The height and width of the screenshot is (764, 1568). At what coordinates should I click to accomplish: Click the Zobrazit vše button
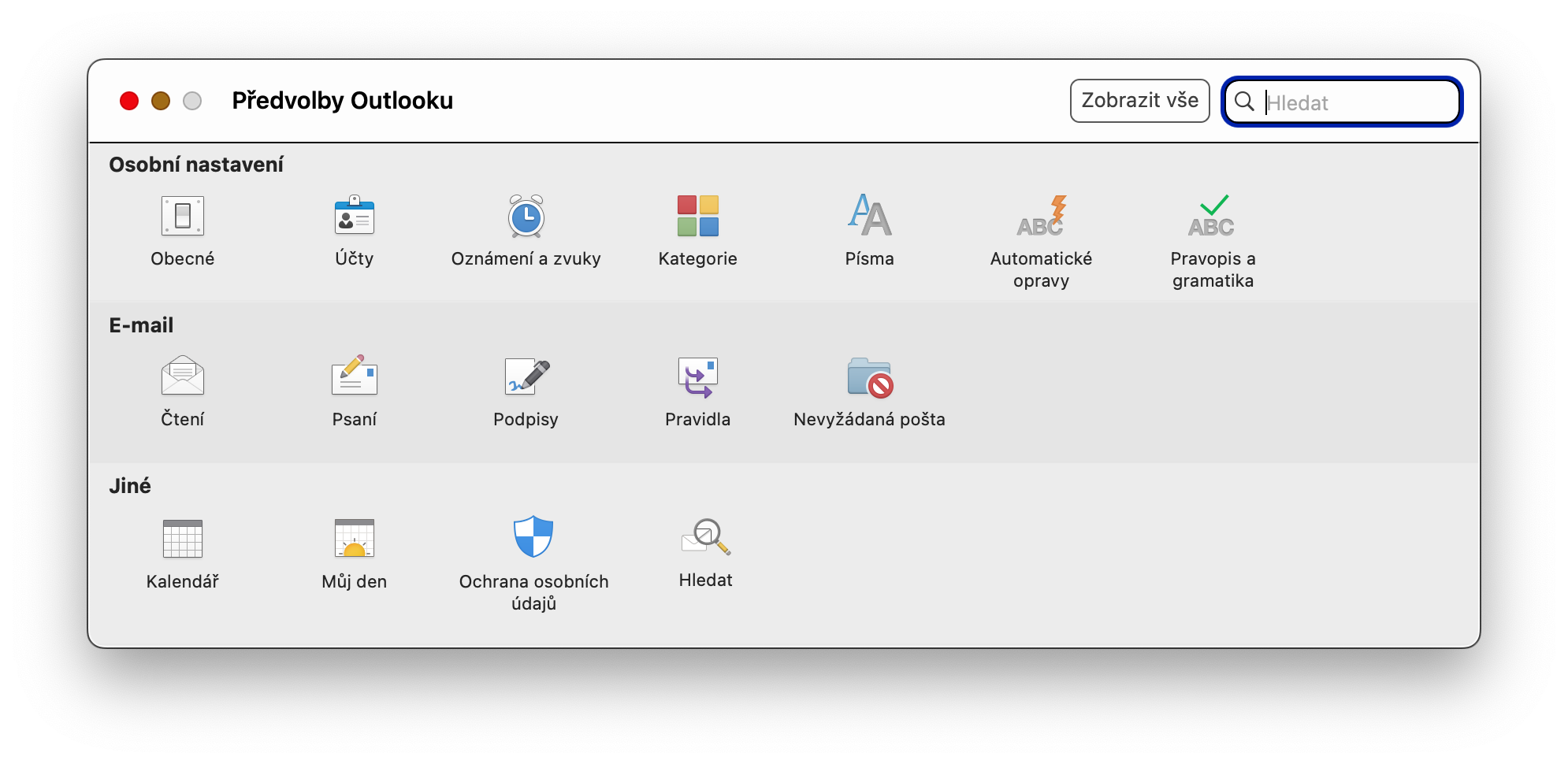pos(1139,101)
